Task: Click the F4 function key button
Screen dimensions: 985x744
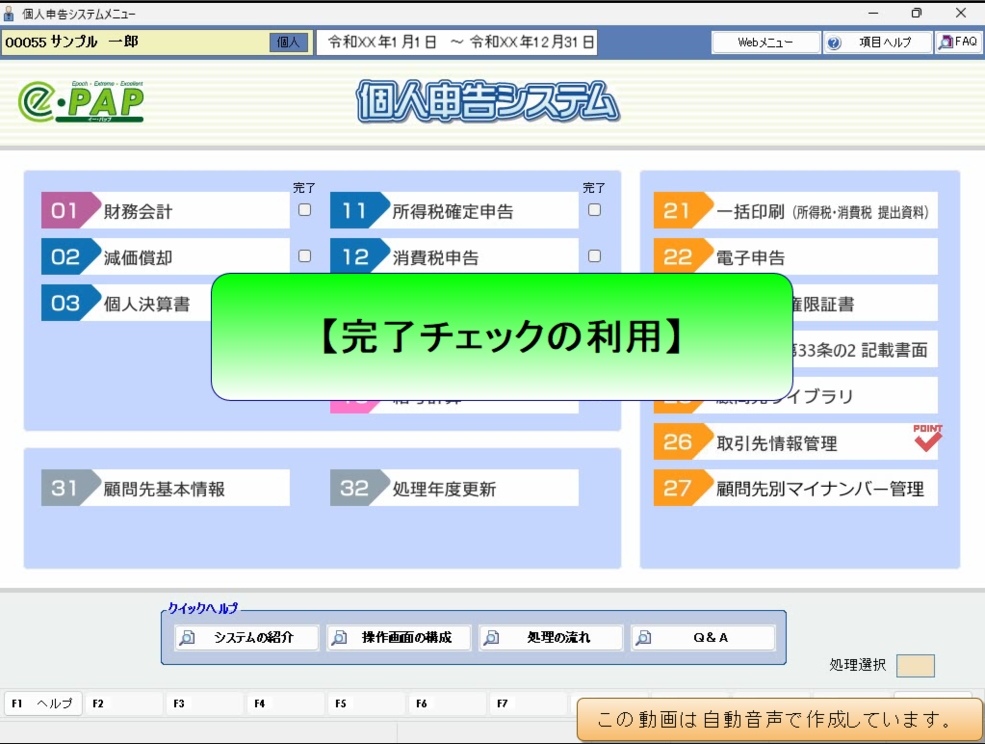Action: 286,703
